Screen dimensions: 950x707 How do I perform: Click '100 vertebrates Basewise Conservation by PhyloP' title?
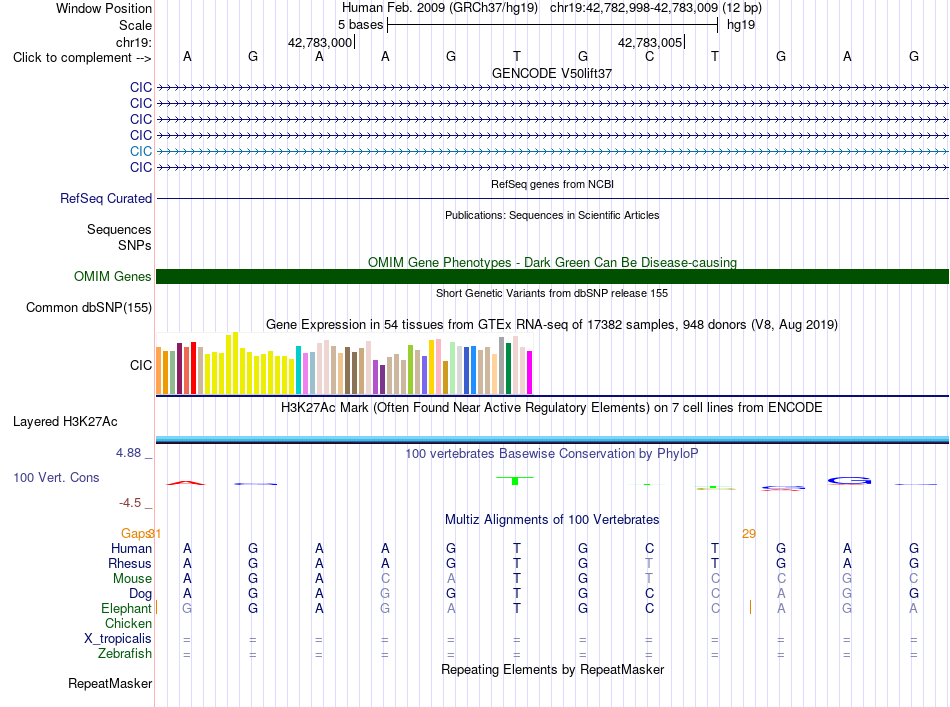click(552, 454)
